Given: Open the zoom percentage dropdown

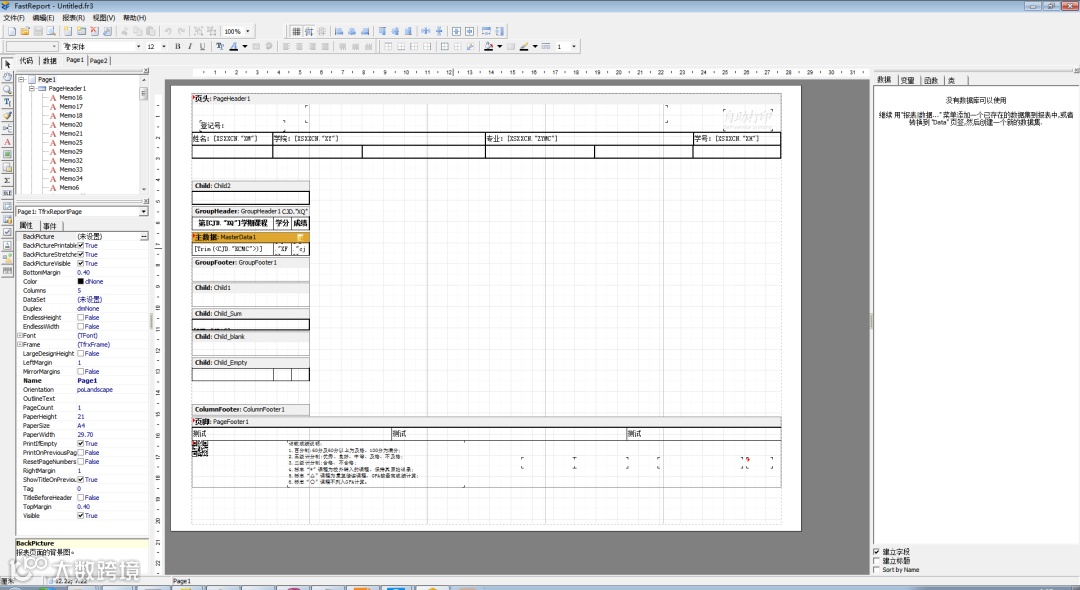Looking at the screenshot, I should click(248, 32).
